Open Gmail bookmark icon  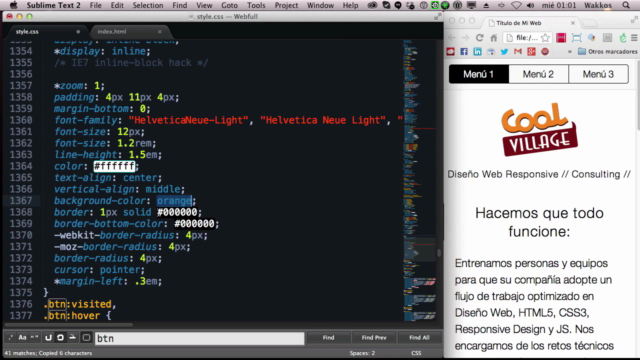coord(518,51)
